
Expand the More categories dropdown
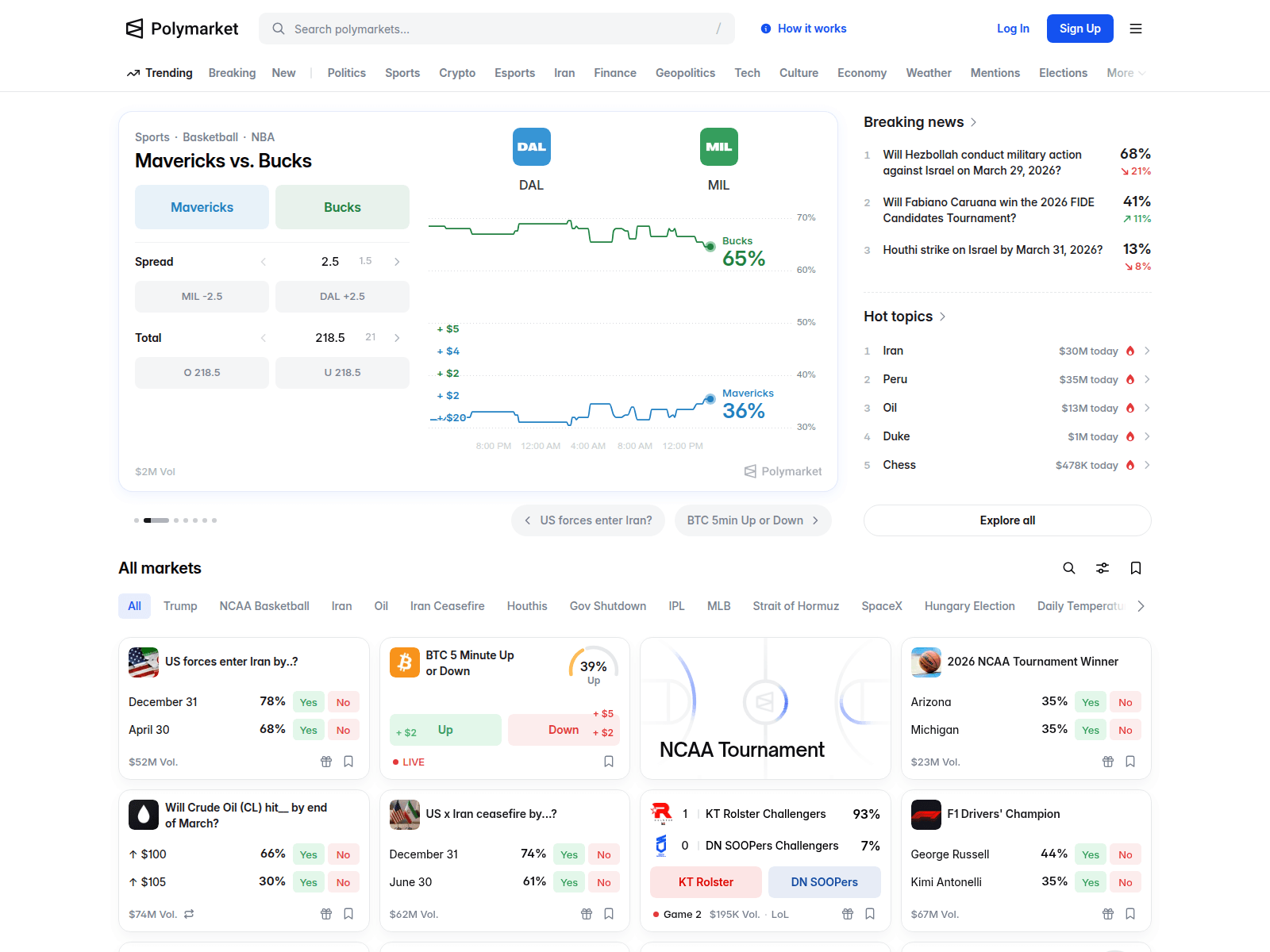(1126, 73)
